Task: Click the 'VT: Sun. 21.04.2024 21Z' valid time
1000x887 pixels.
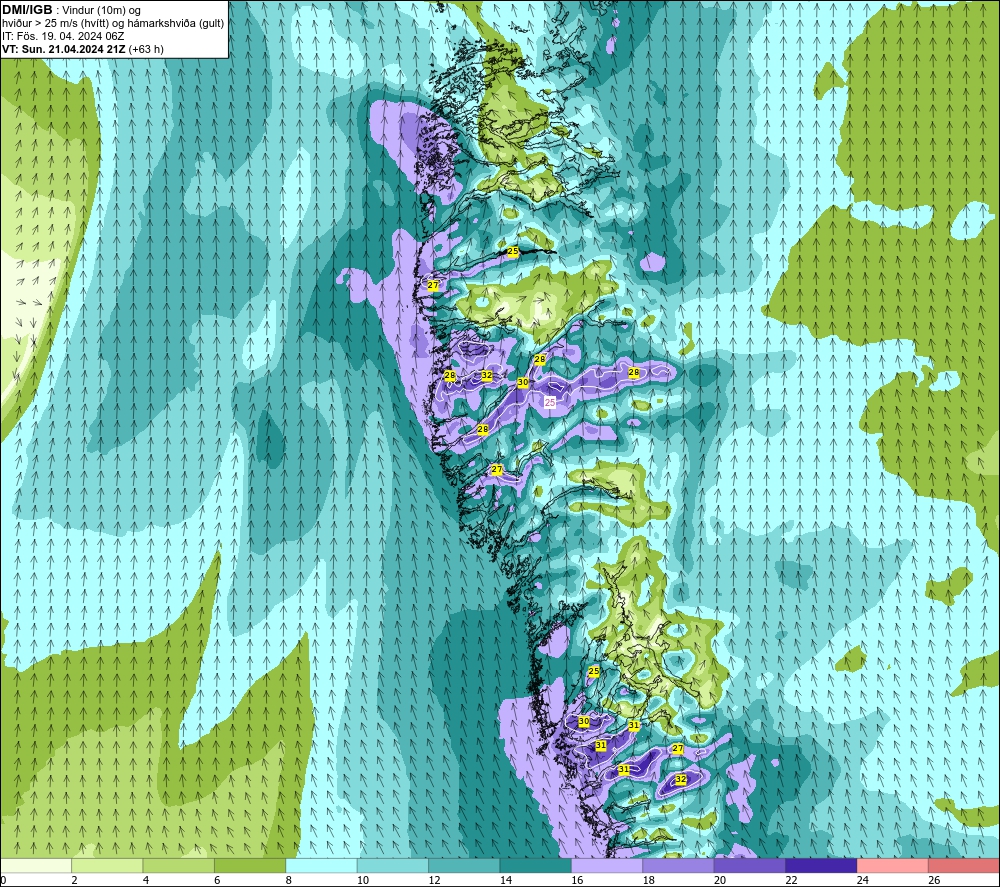Action: coord(64,49)
